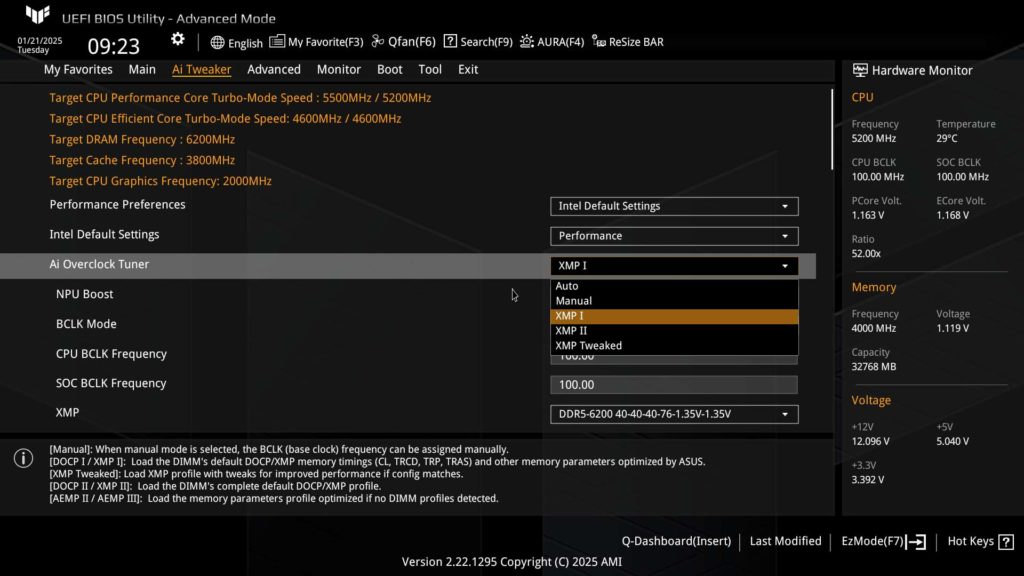Click Target CPU Performance Core Turbo-Mode text

pyautogui.click(x=240, y=98)
